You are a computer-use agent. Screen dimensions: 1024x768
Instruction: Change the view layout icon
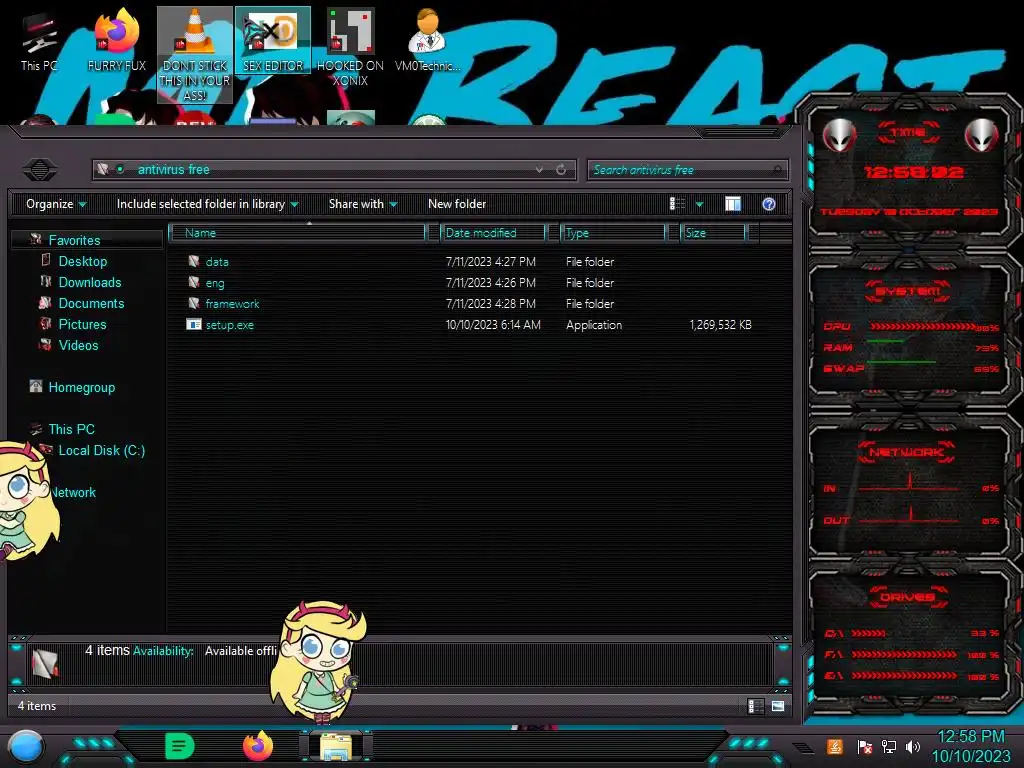point(677,204)
